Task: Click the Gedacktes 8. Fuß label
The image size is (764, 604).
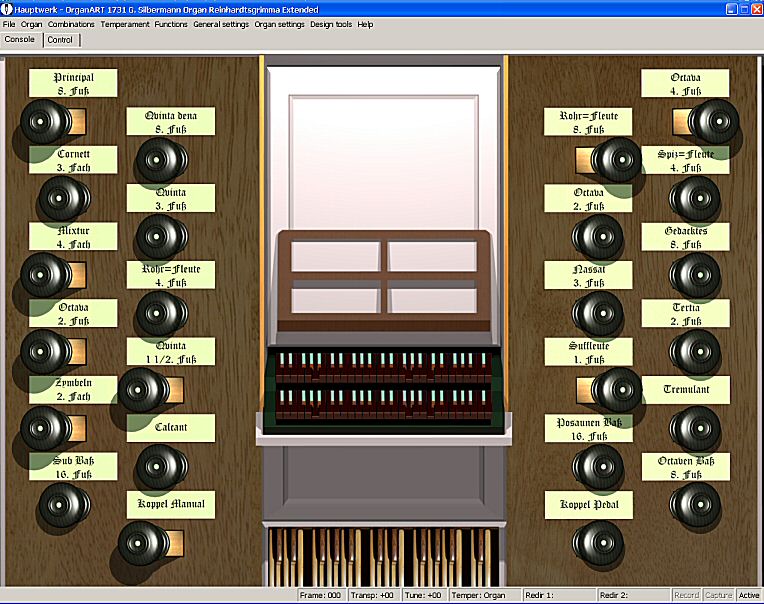Action: (x=686, y=237)
